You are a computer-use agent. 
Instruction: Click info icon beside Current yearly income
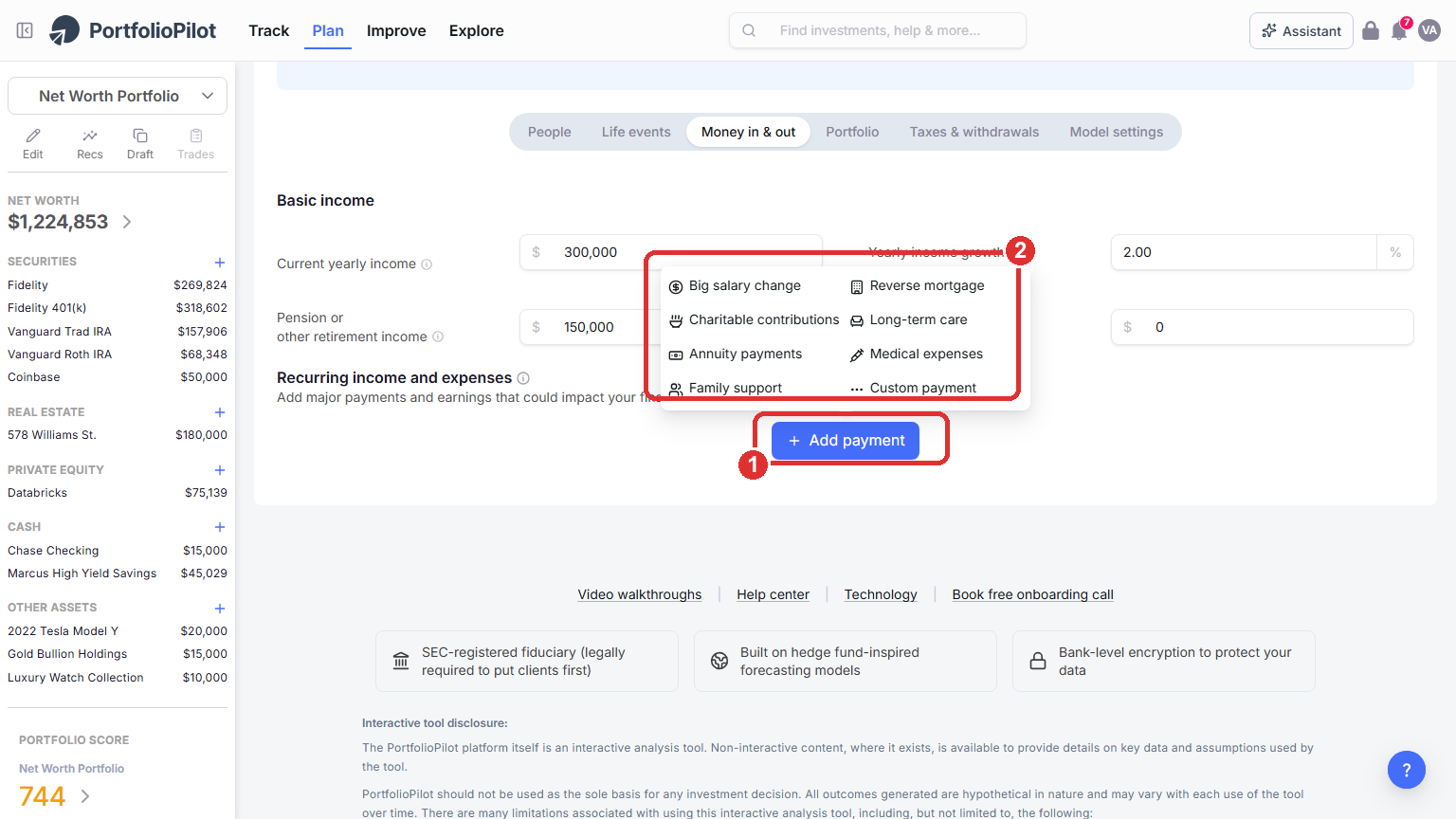[x=427, y=264]
